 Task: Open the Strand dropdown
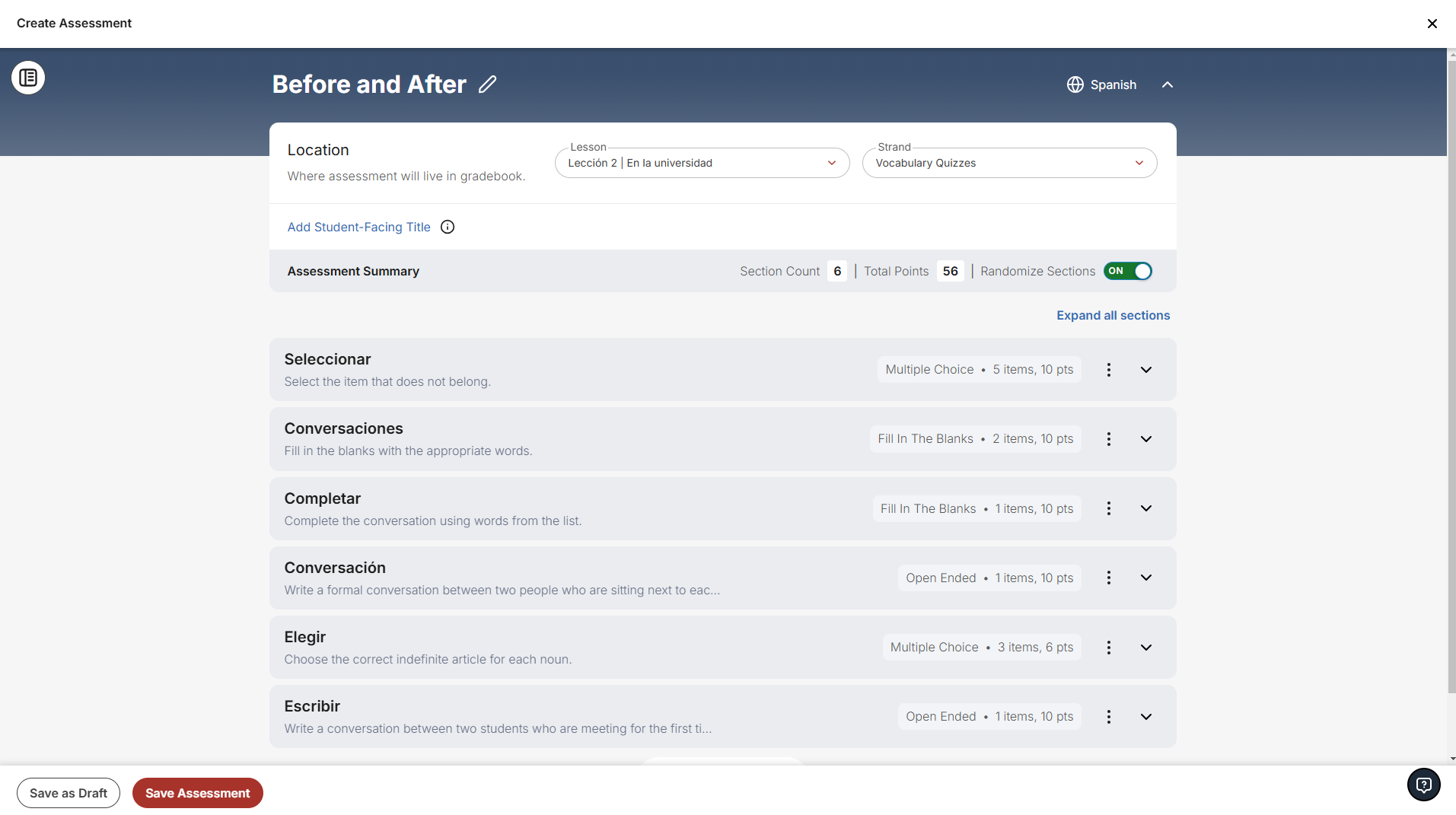[1009, 163]
